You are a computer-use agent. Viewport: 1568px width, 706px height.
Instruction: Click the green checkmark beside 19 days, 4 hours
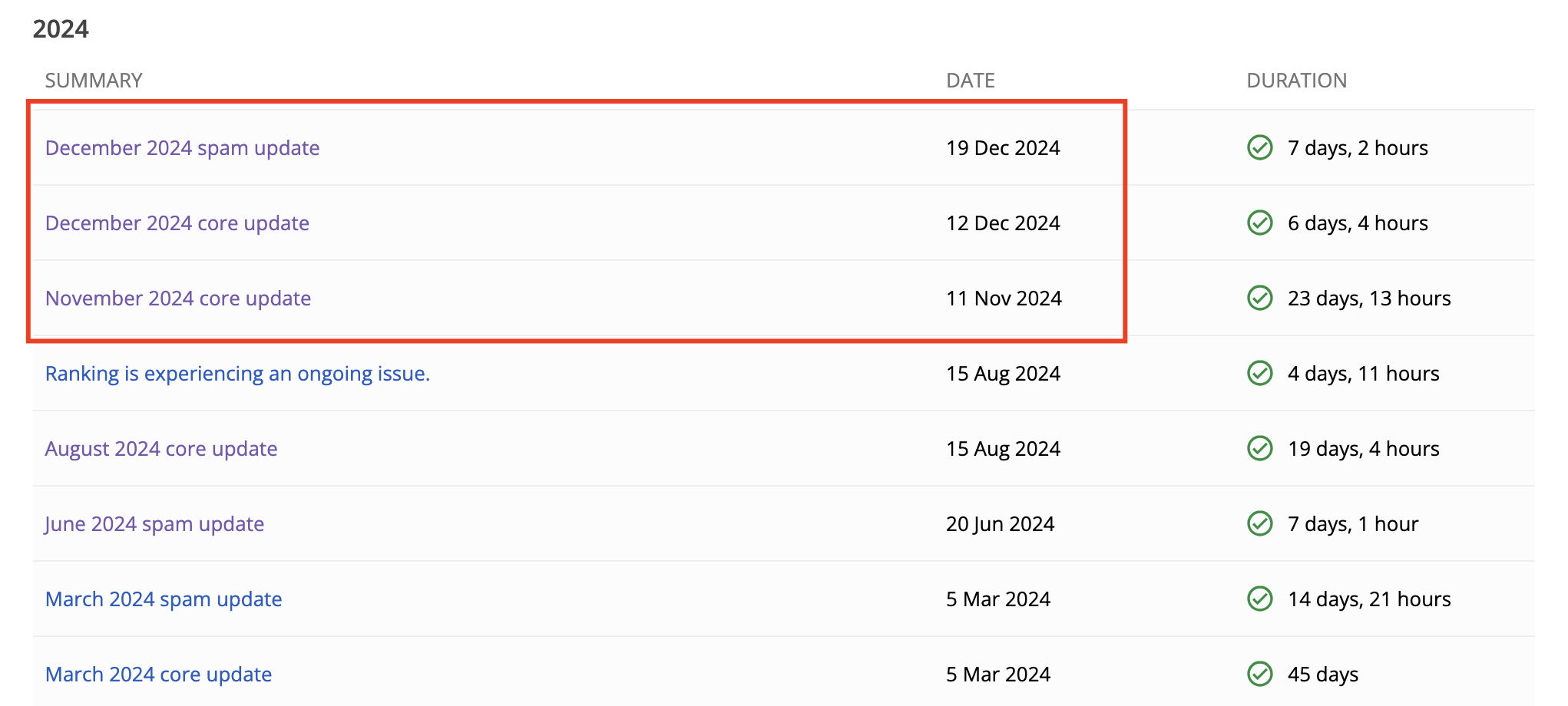1259,448
